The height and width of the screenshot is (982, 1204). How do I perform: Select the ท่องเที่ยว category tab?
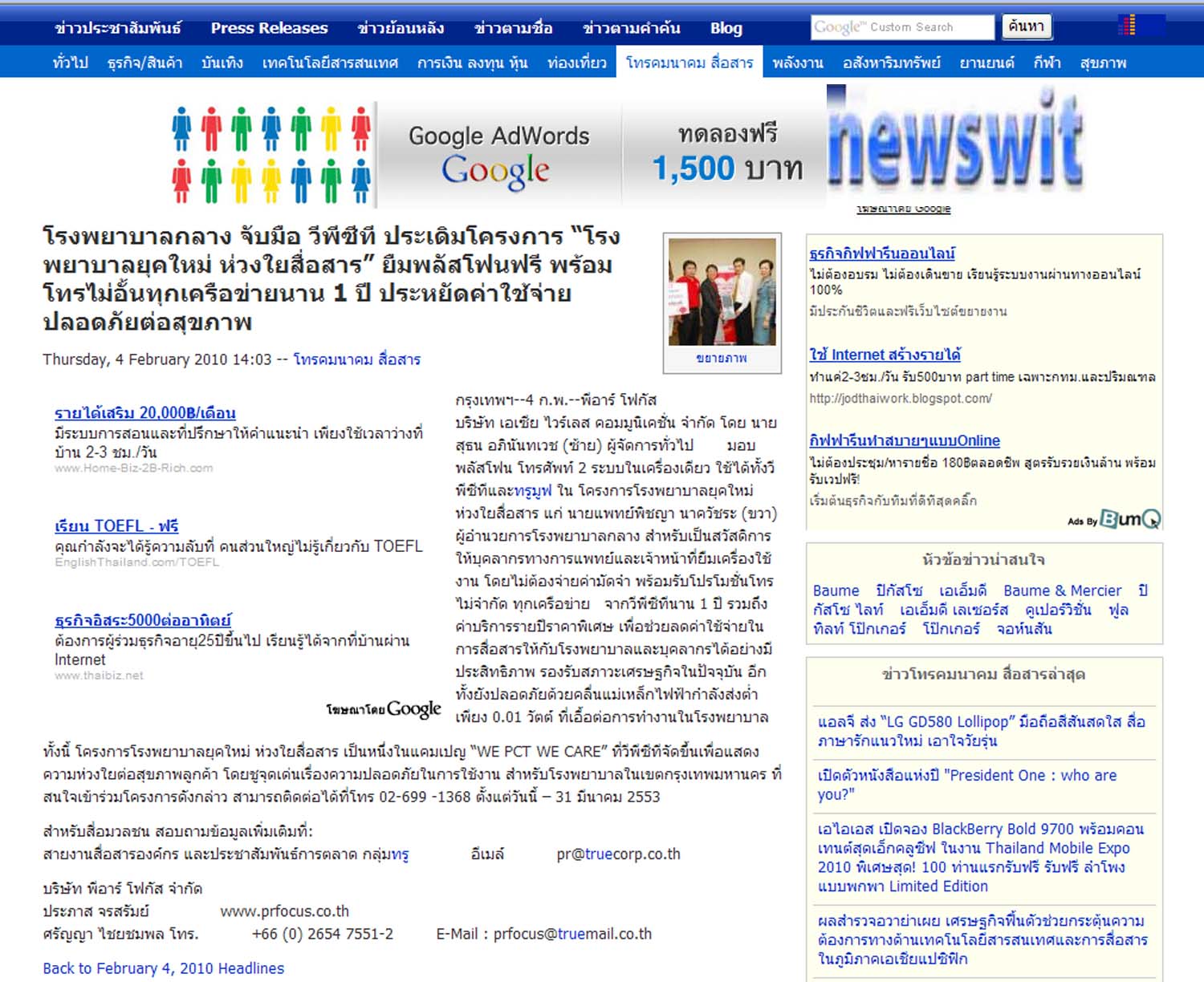(576, 63)
